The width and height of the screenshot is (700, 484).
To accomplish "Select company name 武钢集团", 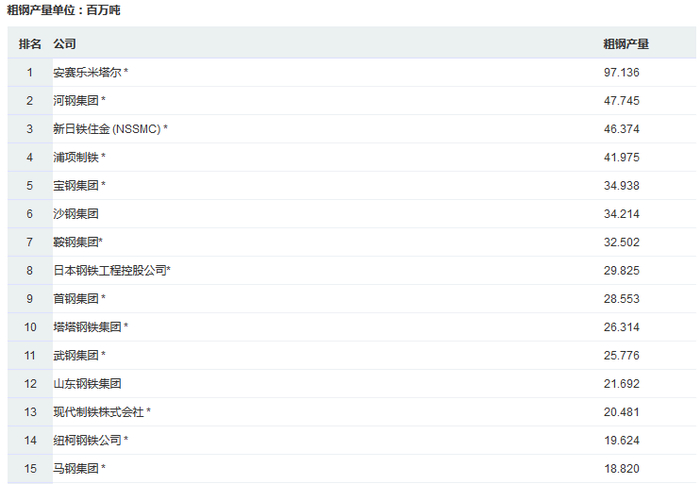I will click(76, 355).
